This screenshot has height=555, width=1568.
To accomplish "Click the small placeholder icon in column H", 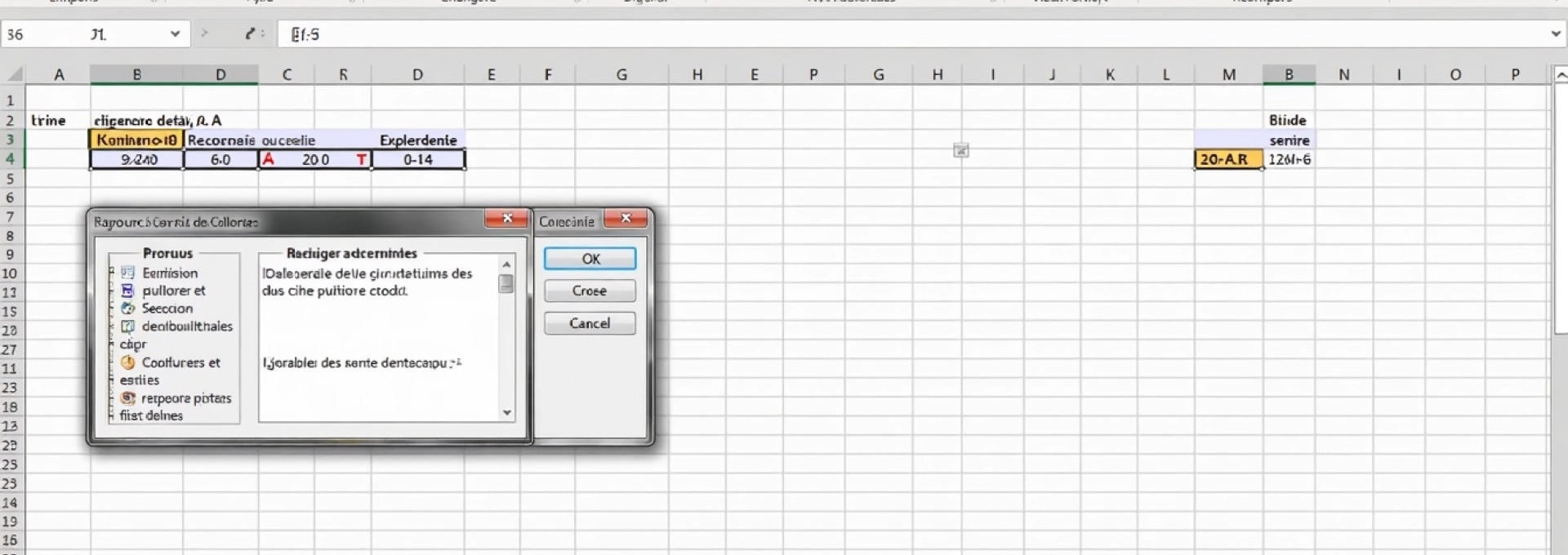I will coord(961,150).
